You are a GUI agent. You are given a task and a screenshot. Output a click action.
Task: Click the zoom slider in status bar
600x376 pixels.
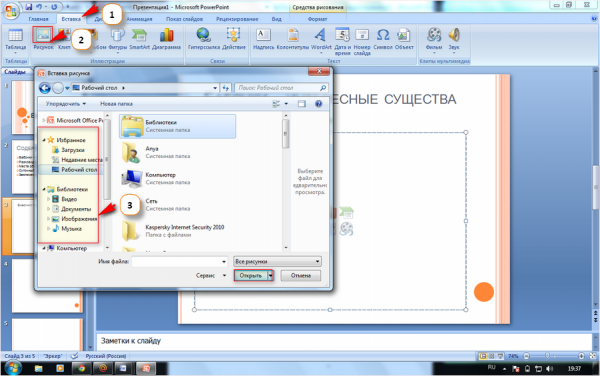point(547,356)
